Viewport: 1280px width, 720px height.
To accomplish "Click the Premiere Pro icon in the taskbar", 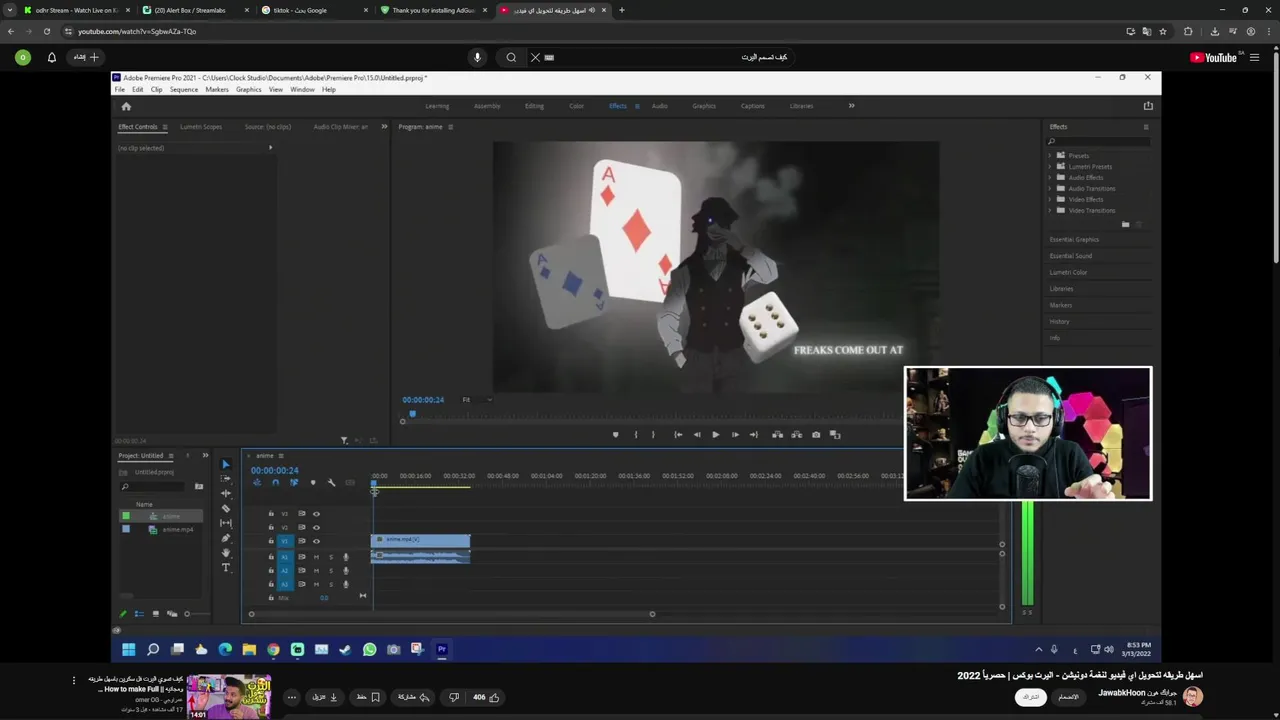I will [x=441, y=649].
